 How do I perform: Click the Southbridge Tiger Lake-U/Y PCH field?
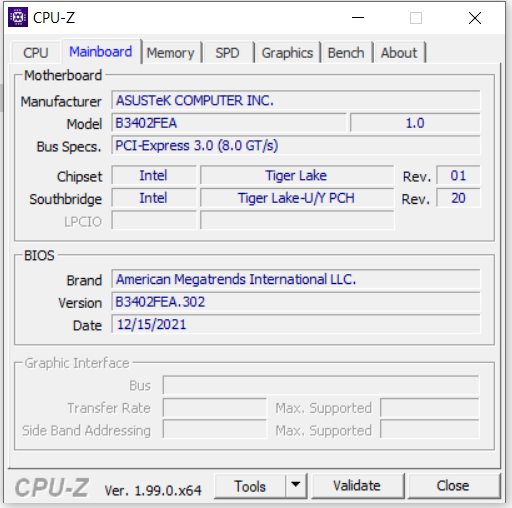coord(297,198)
